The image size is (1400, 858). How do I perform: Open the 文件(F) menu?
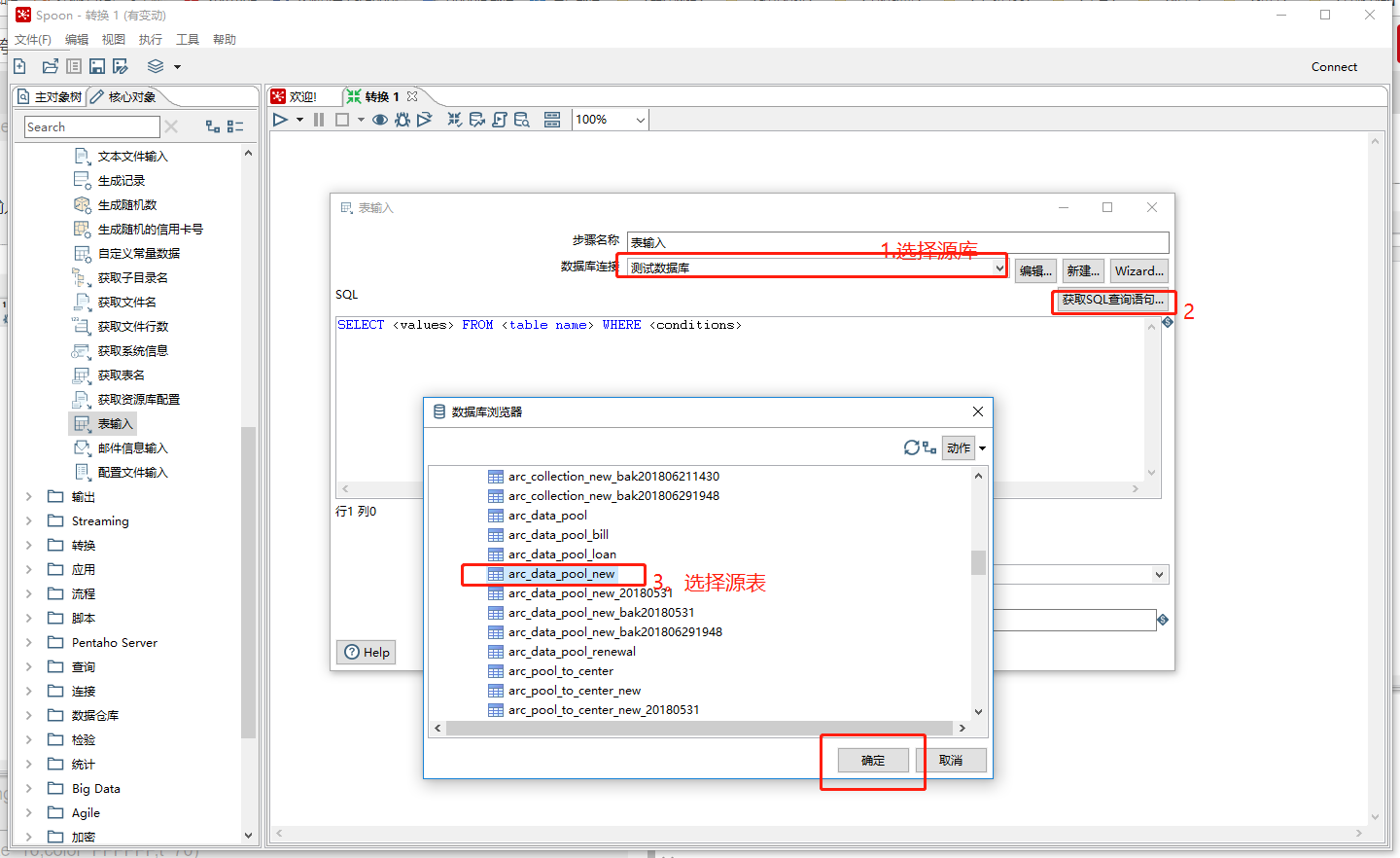[33, 40]
